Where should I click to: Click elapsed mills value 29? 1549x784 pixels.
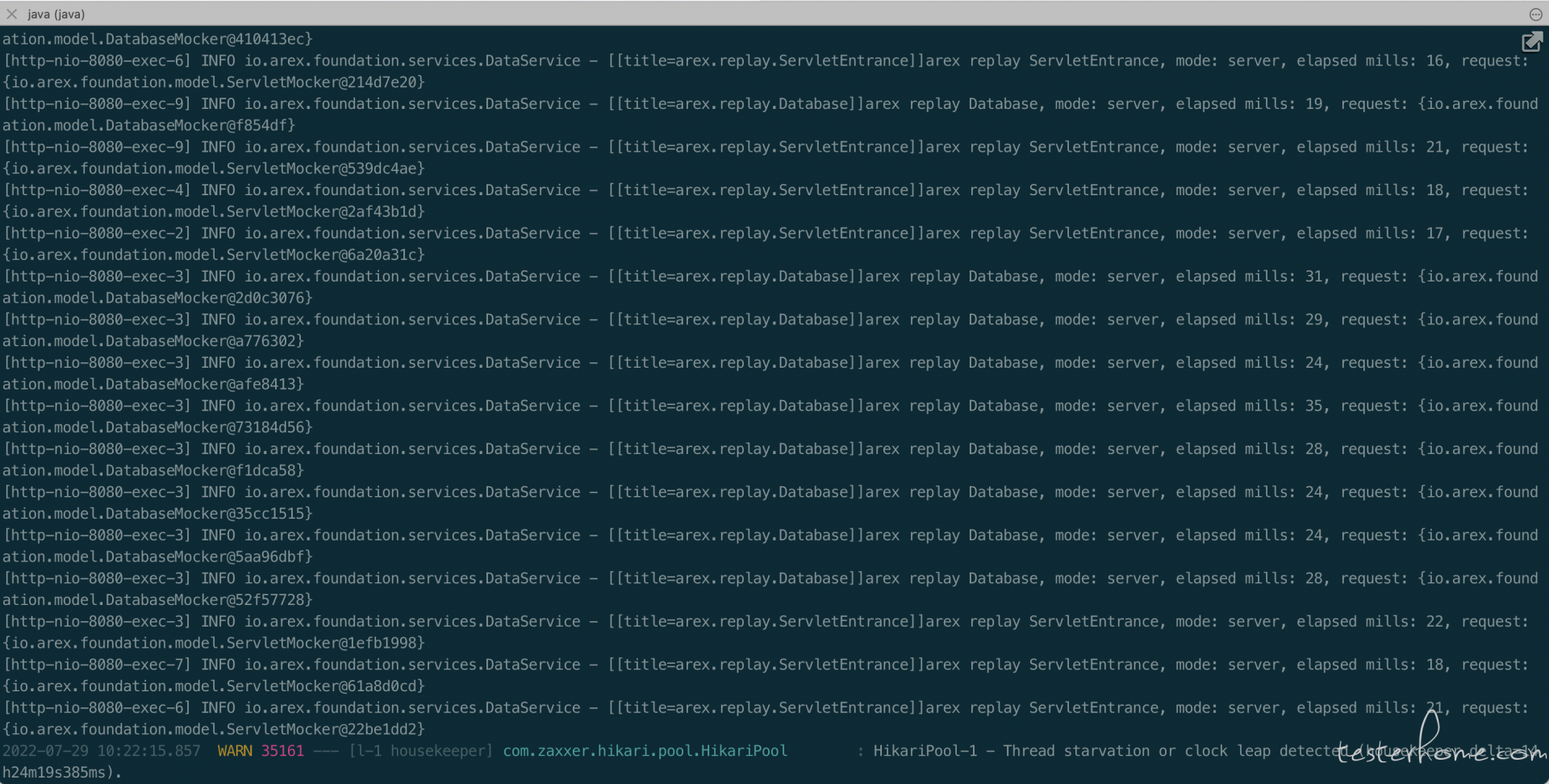point(1314,319)
